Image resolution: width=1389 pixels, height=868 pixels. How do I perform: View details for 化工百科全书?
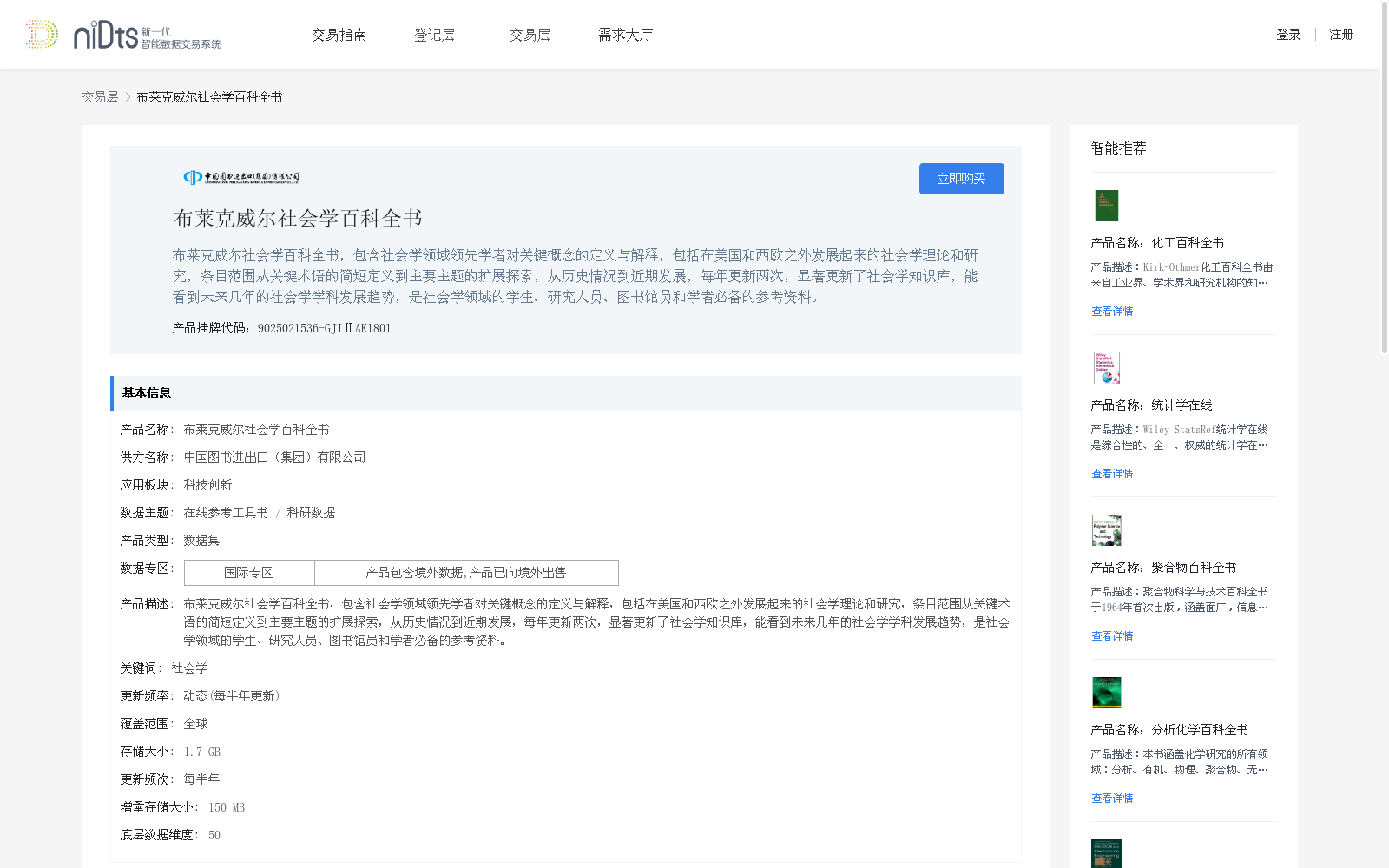pos(1112,312)
